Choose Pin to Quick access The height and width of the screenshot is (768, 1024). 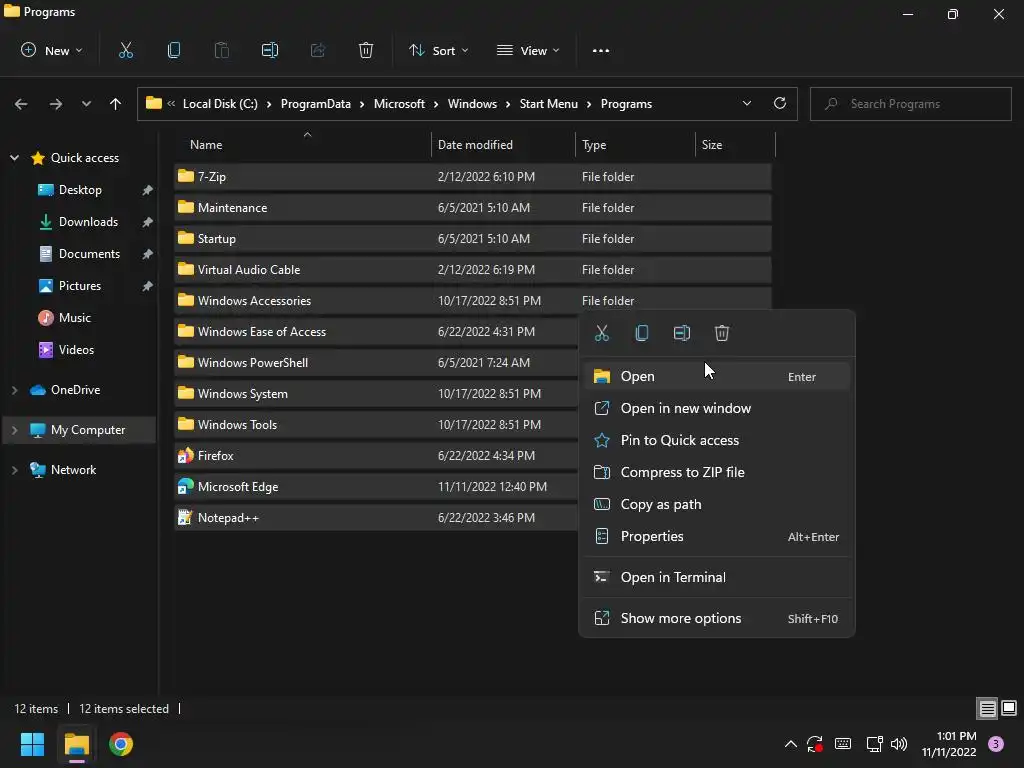point(716,440)
